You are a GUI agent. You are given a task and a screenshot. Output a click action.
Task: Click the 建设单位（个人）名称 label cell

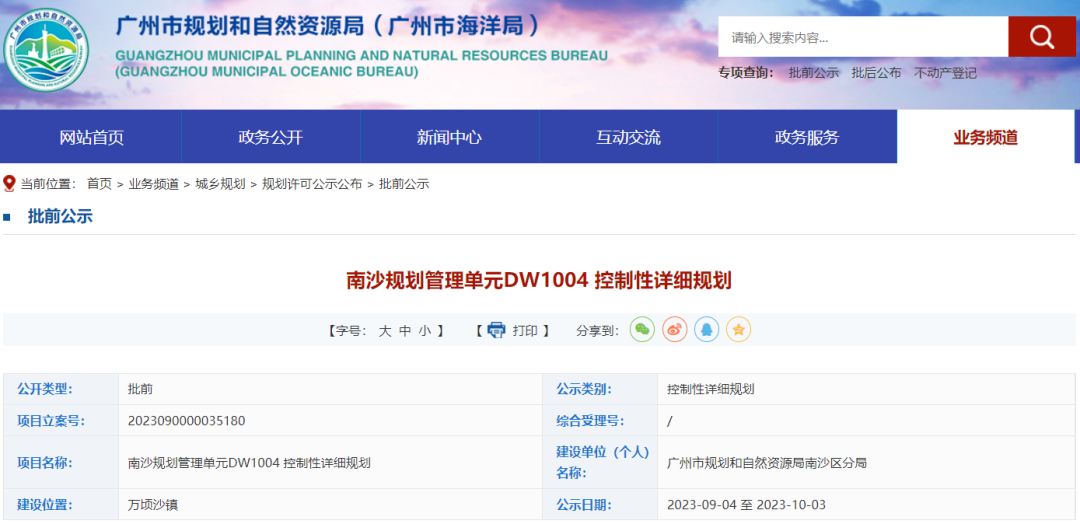coord(600,463)
